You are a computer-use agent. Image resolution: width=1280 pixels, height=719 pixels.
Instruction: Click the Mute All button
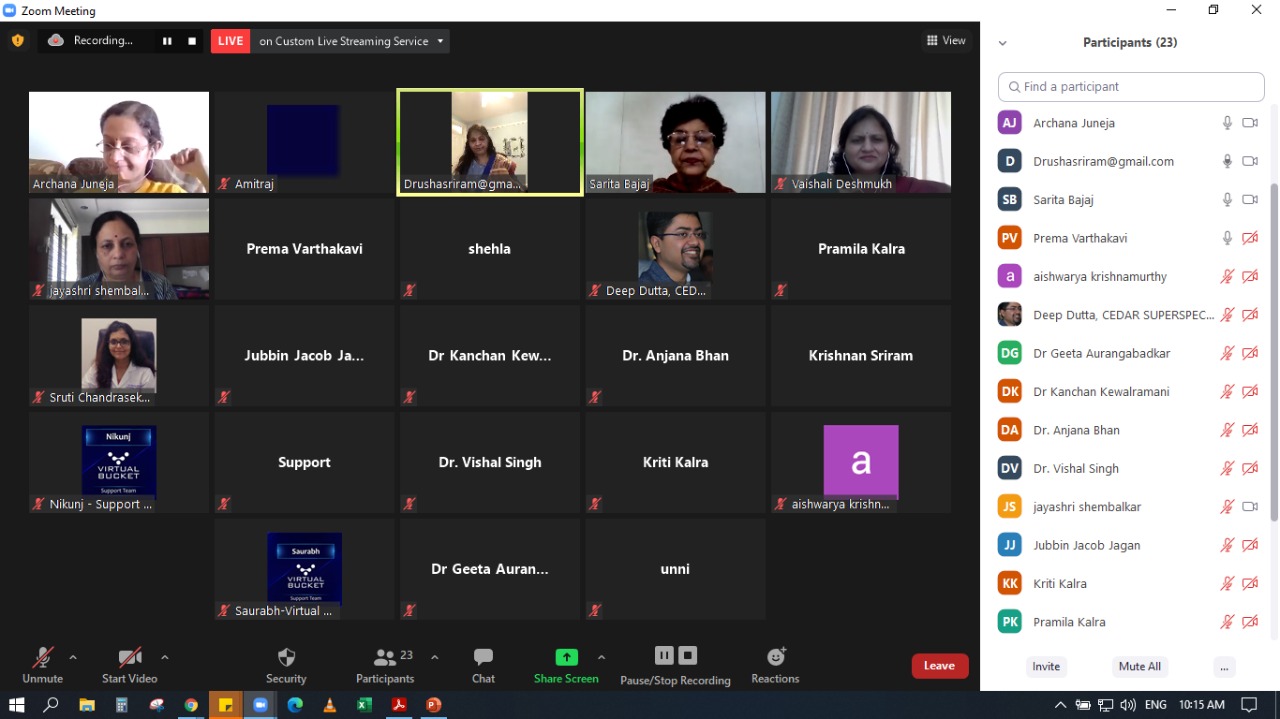tap(1139, 667)
